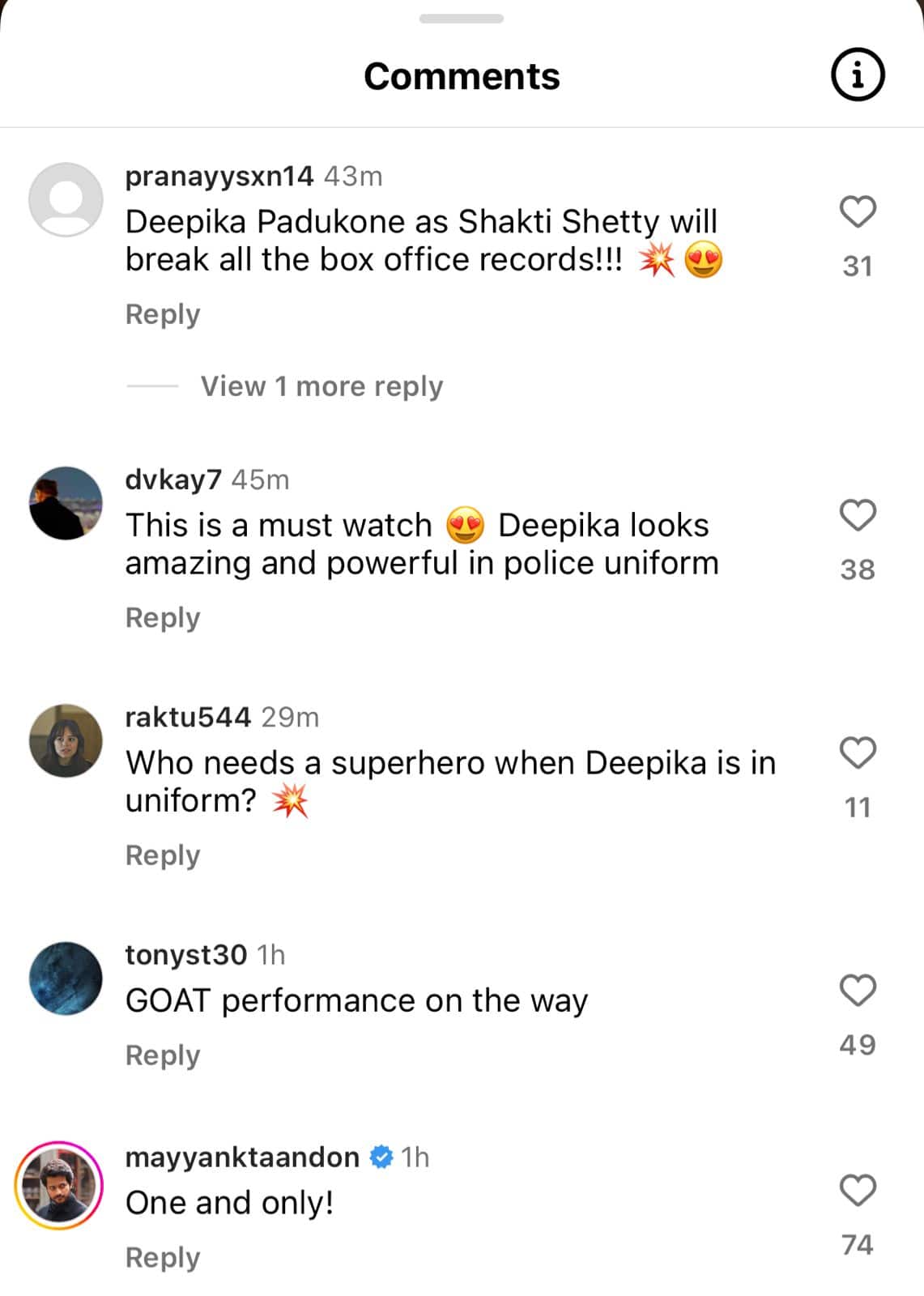
Task: Reply to tonyst30's comment
Action: 162,1055
